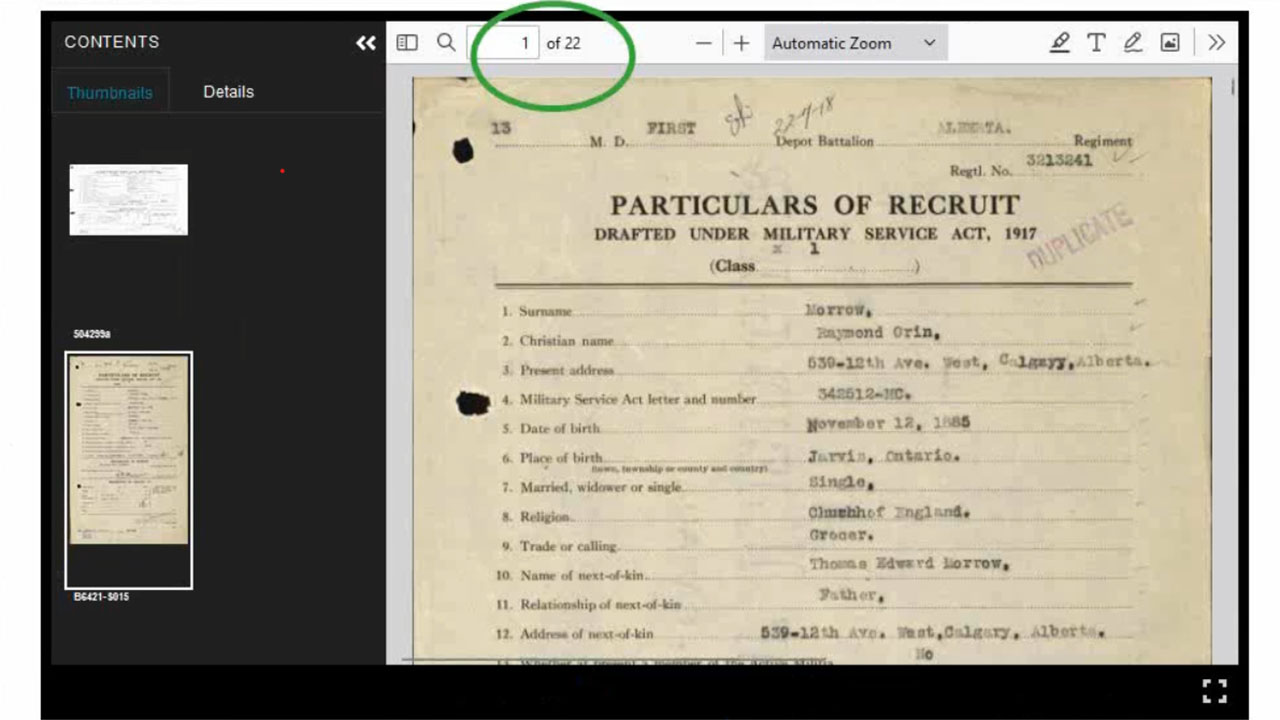Switch to the Details tab
This screenshot has width=1280, height=720.
pos(228,91)
